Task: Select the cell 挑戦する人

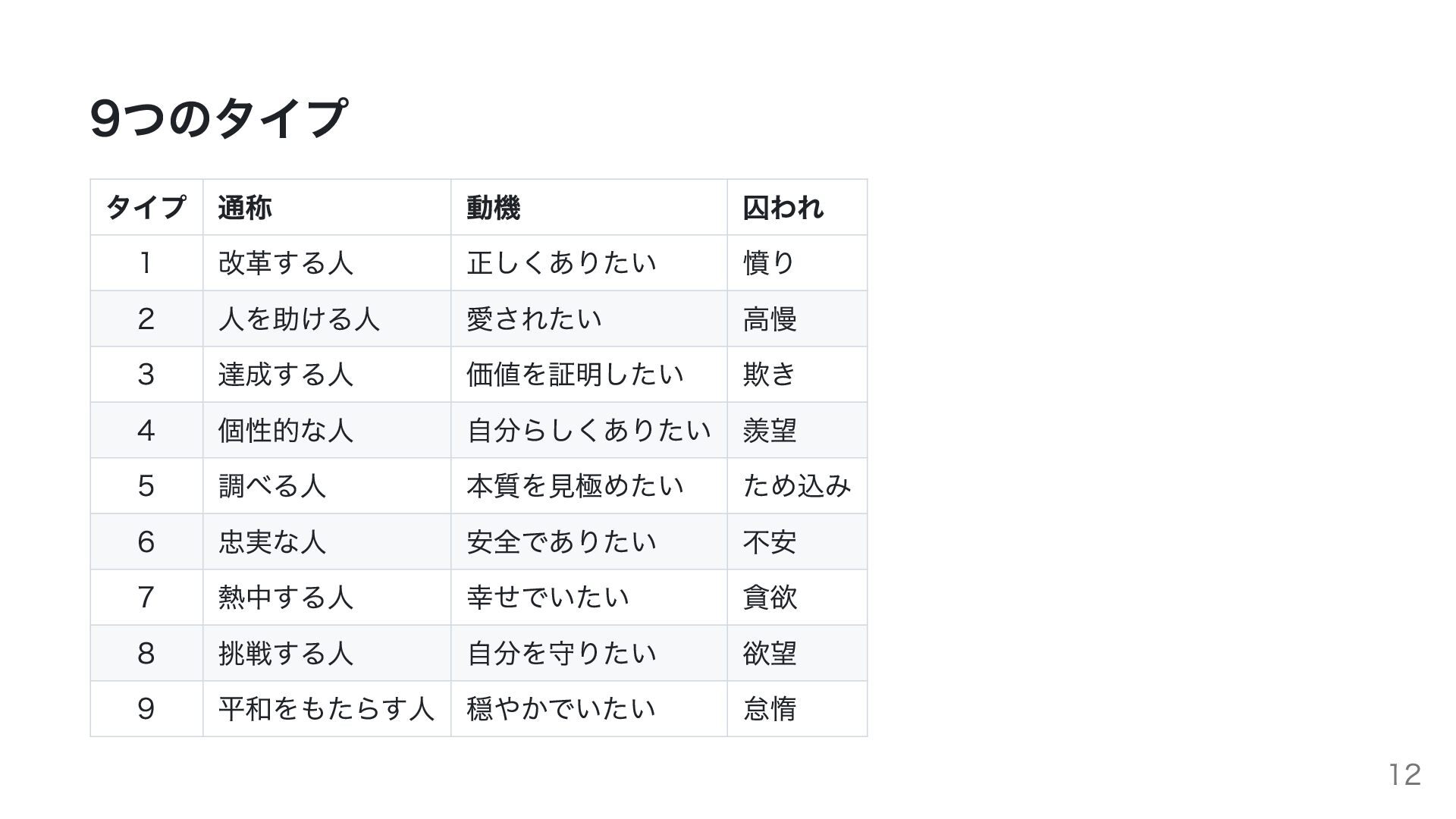Action: [286, 654]
